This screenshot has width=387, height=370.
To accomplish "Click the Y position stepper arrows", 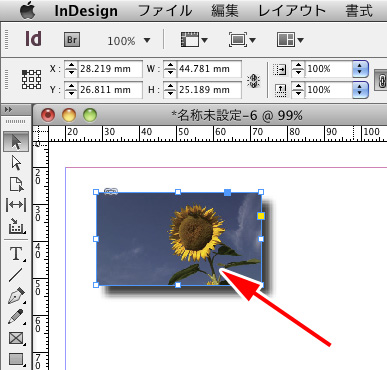I will coord(71,90).
